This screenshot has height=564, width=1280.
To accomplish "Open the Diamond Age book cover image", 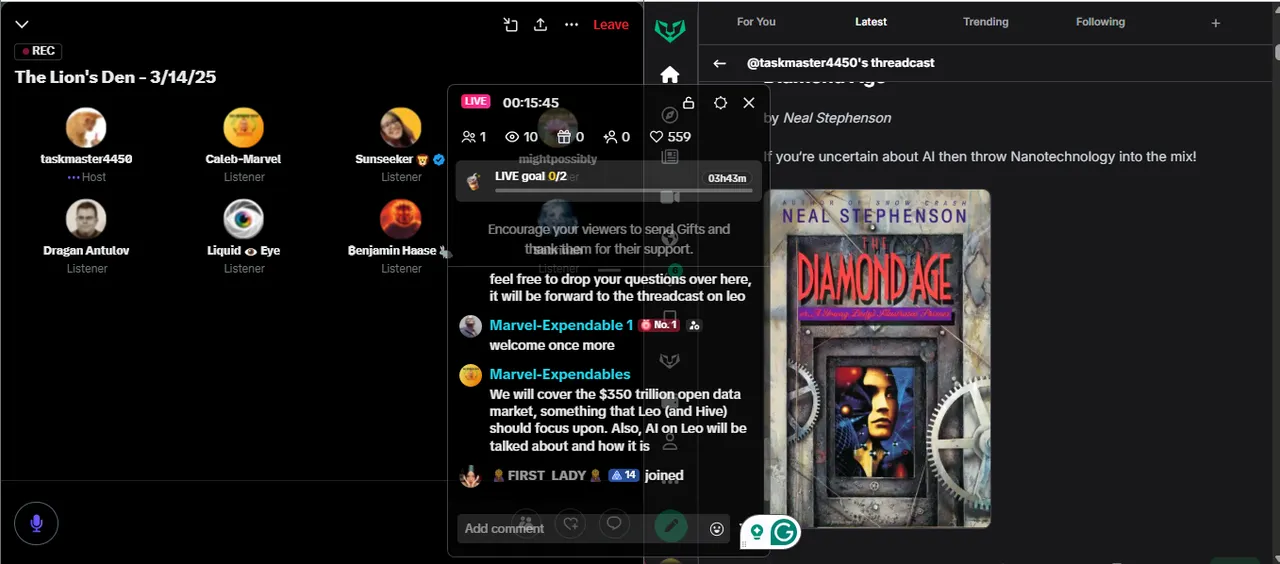I will click(878, 358).
